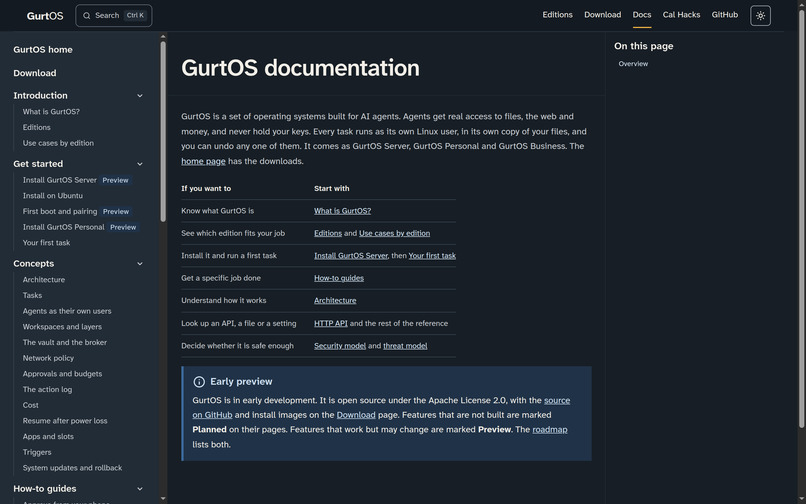Open Apps and slots page
Image resolution: width=806 pixels, height=504 pixels.
click(48, 437)
